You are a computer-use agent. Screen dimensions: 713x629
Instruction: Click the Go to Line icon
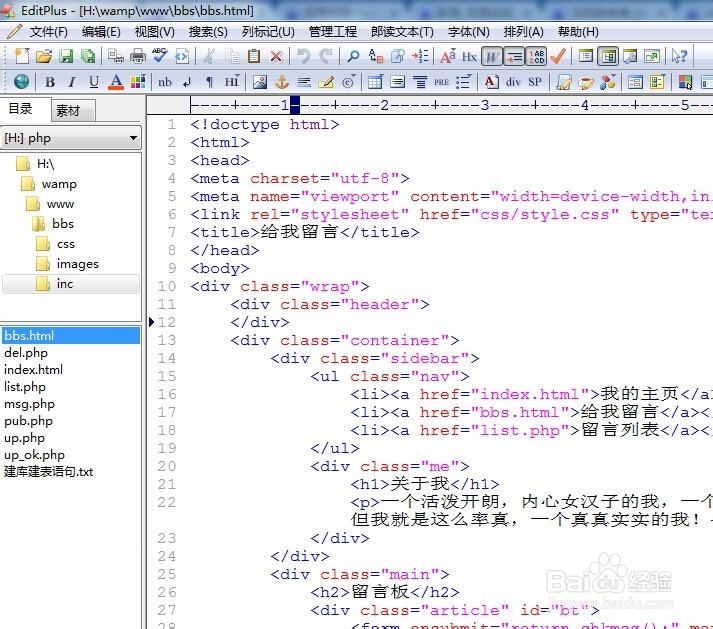(x=420, y=56)
